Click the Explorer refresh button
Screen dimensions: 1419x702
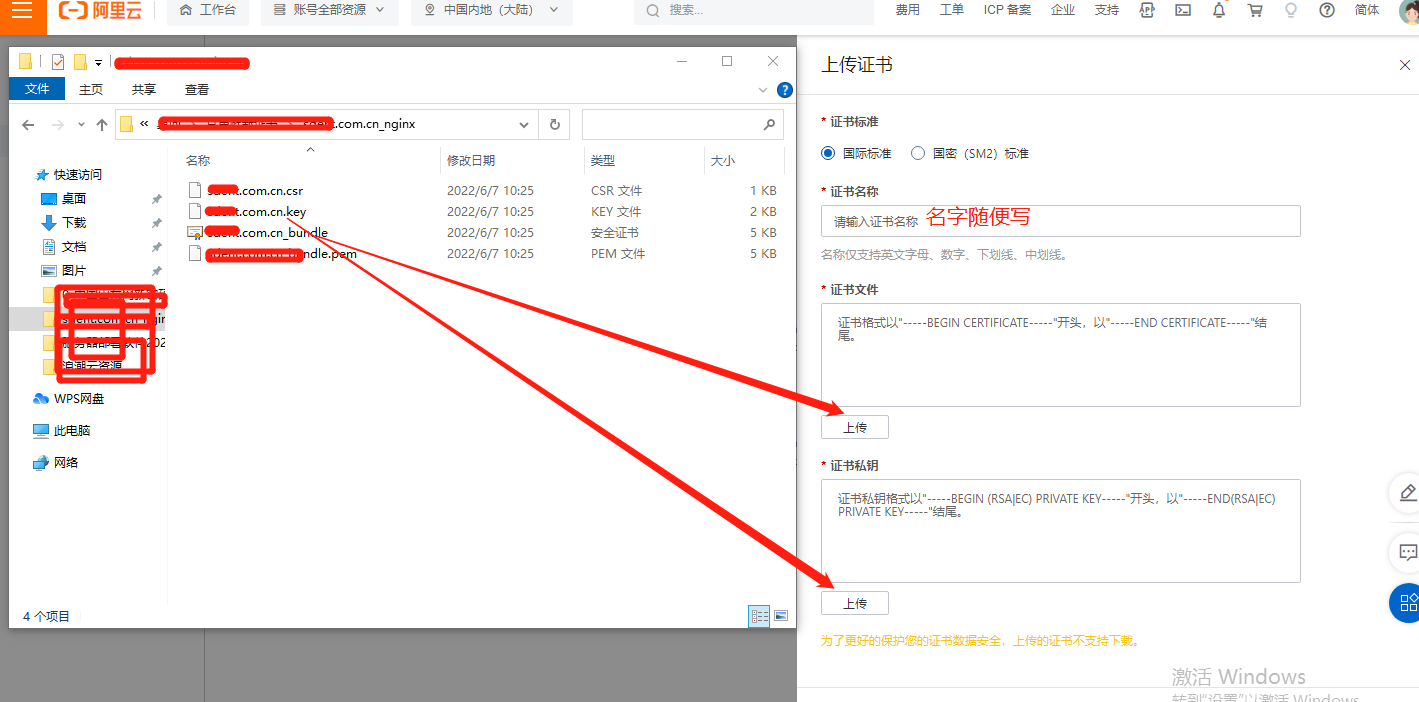pos(554,125)
